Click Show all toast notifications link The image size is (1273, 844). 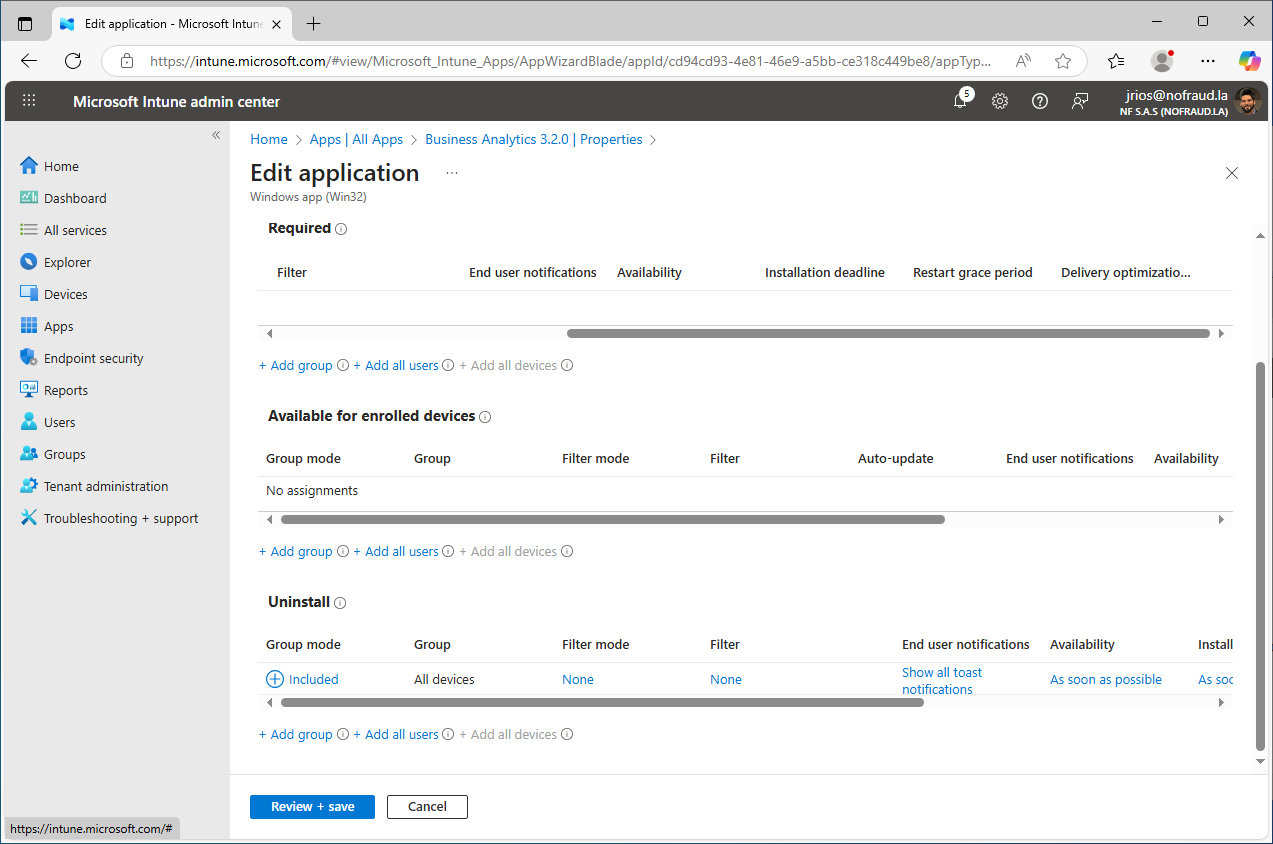coord(942,680)
